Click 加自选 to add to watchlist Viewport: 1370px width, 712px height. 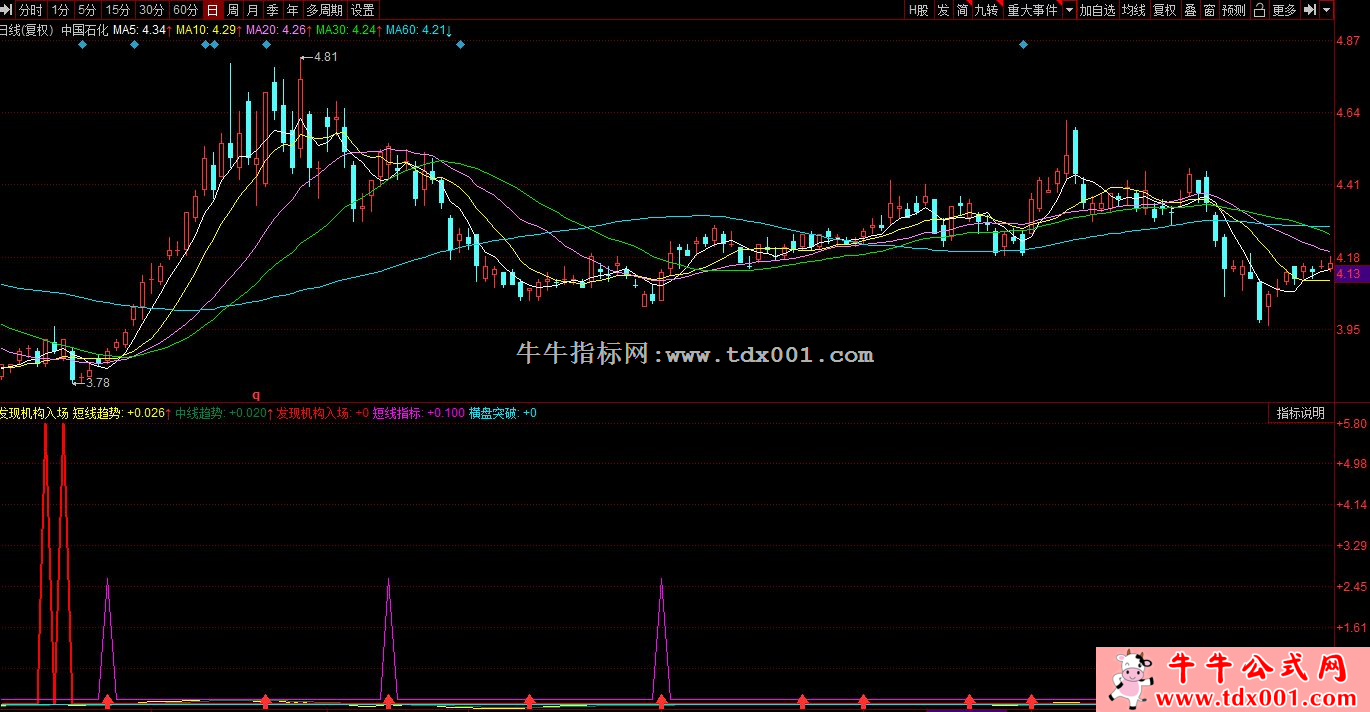click(x=1097, y=10)
